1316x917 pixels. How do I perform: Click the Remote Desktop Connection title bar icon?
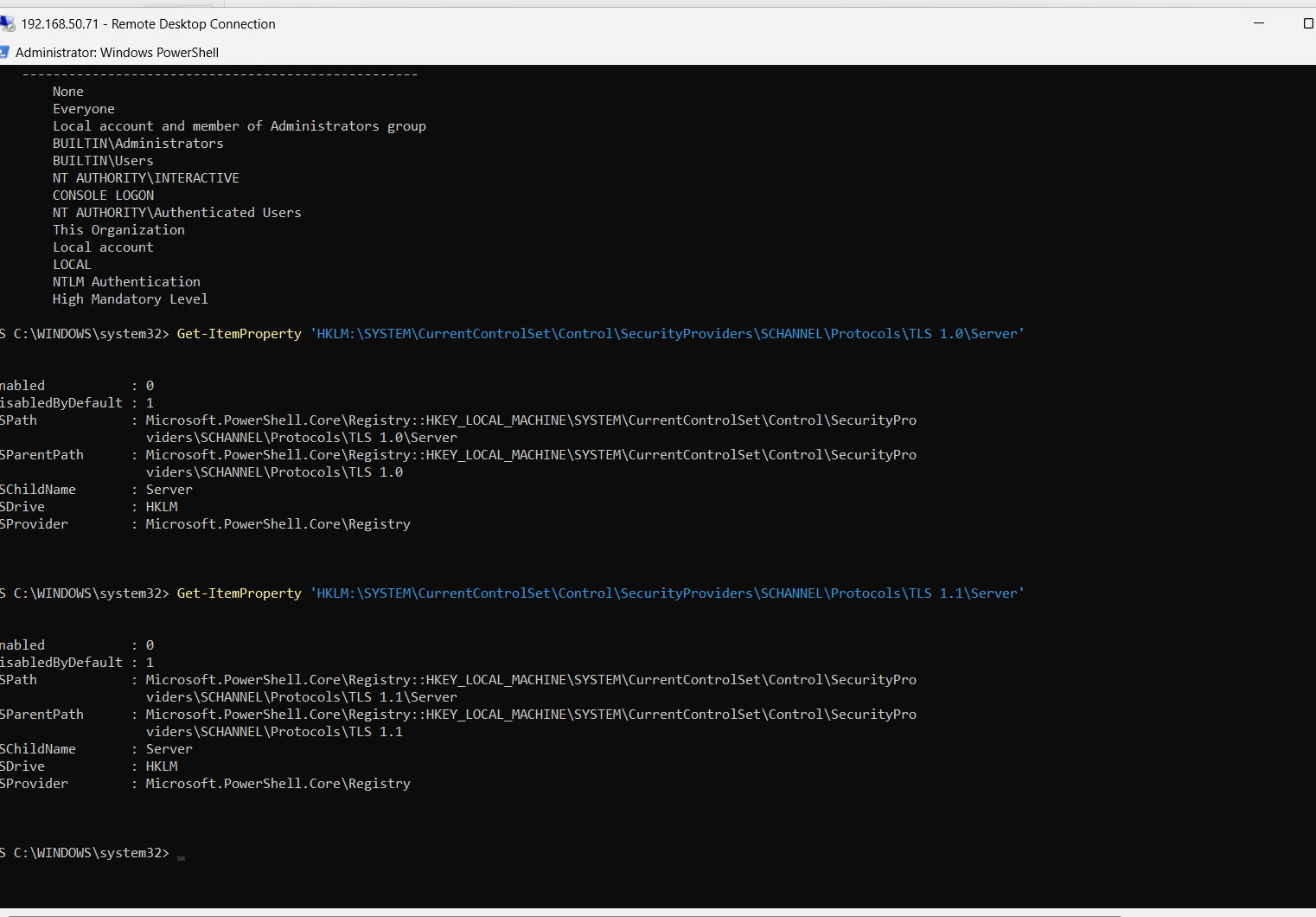click(x=7, y=23)
